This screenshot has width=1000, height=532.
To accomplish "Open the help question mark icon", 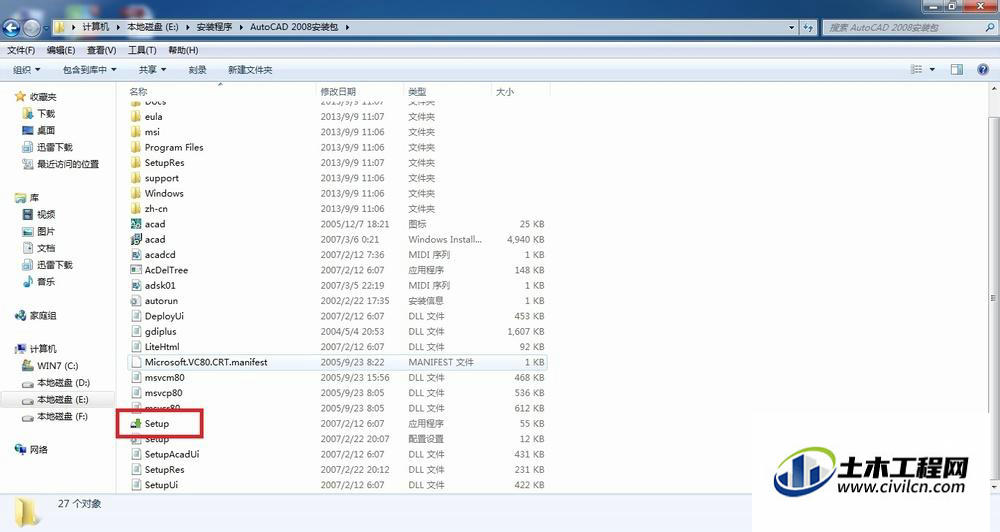I will tap(983, 70).
